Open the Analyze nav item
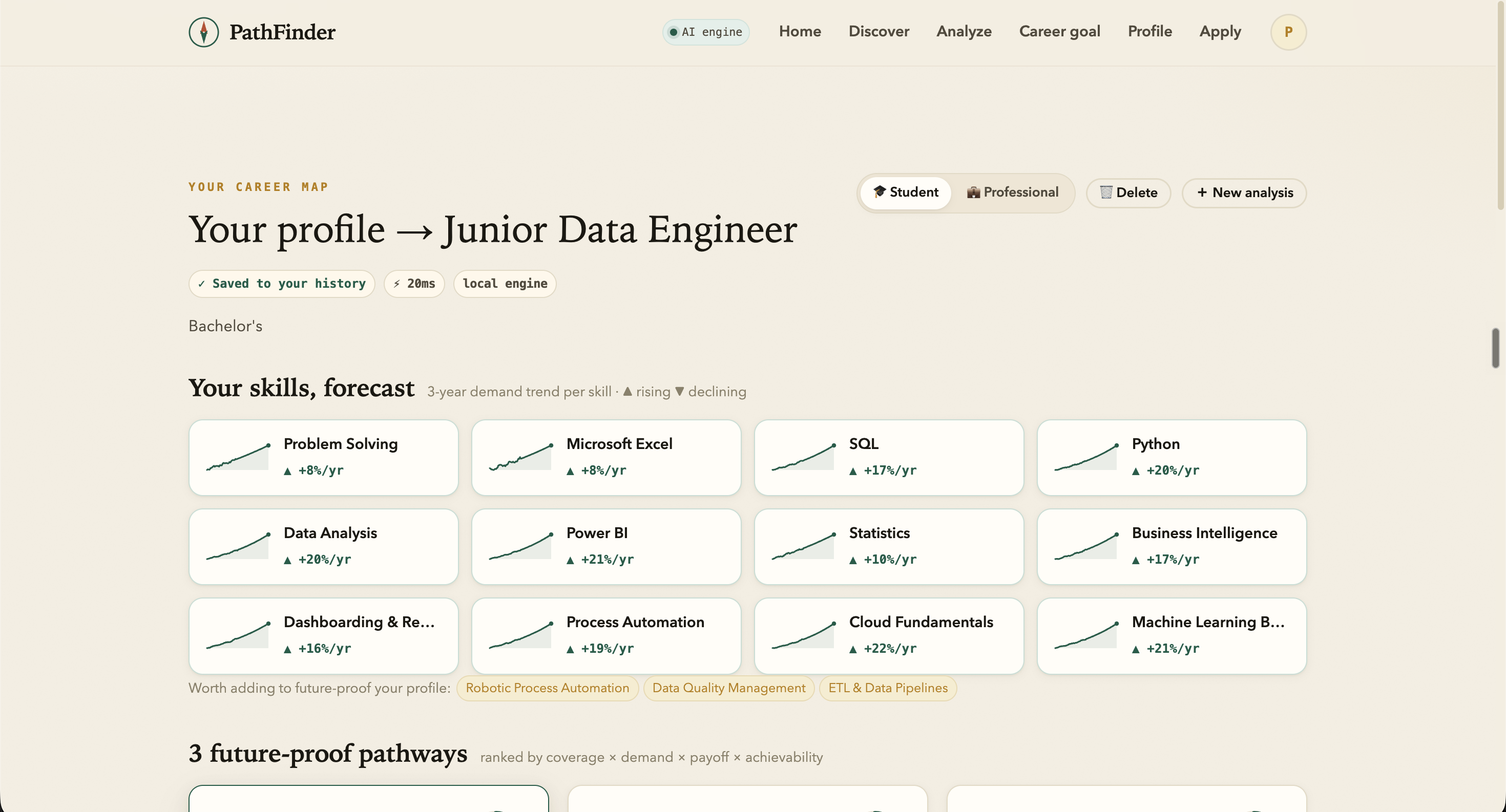 pos(964,32)
